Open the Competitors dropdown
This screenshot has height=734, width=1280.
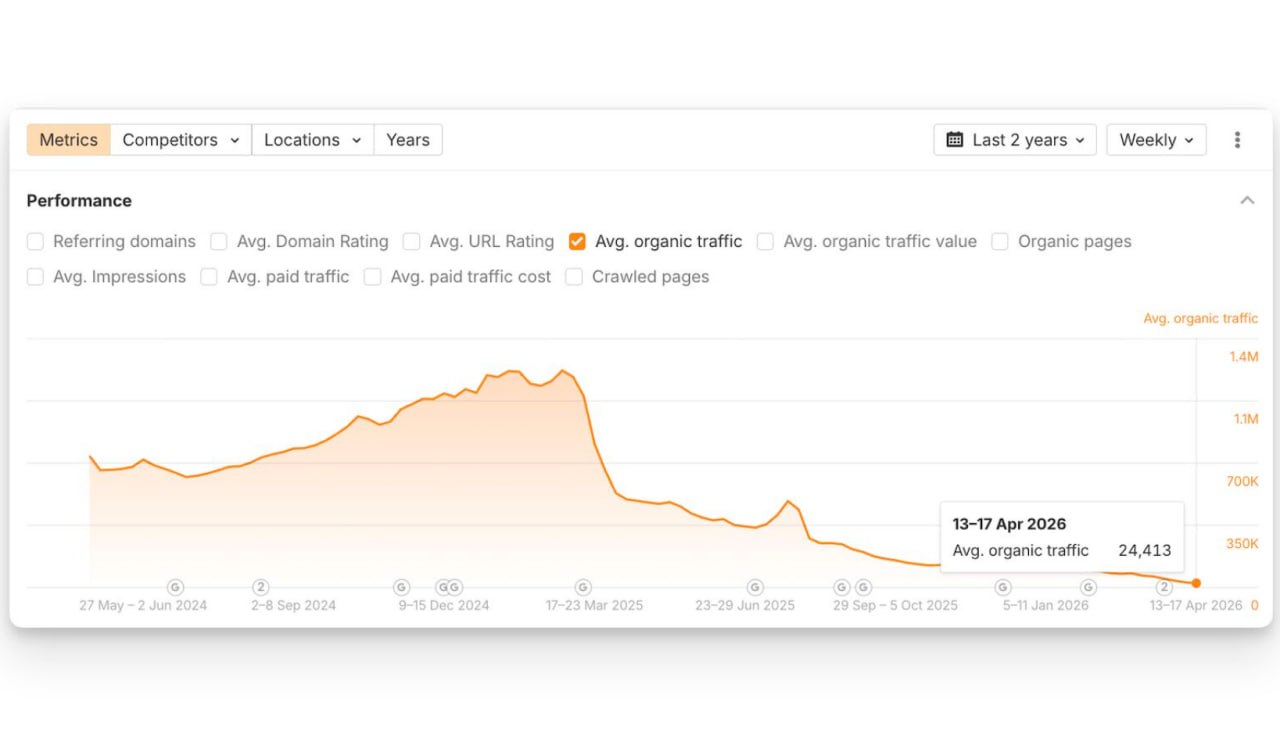181,140
